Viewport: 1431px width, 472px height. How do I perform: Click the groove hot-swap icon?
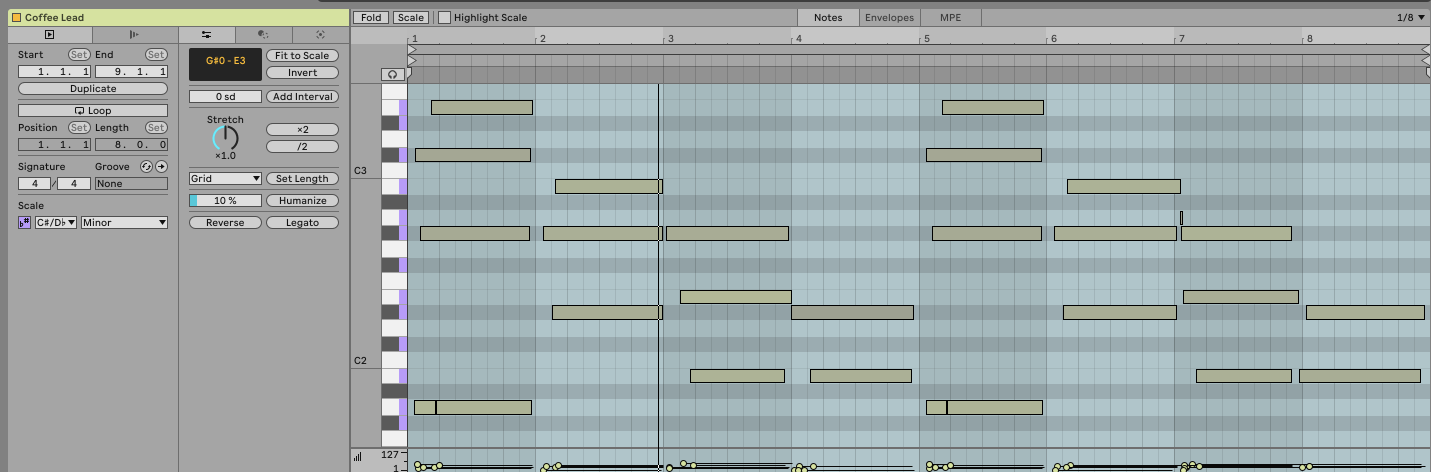pyautogui.click(x=146, y=167)
